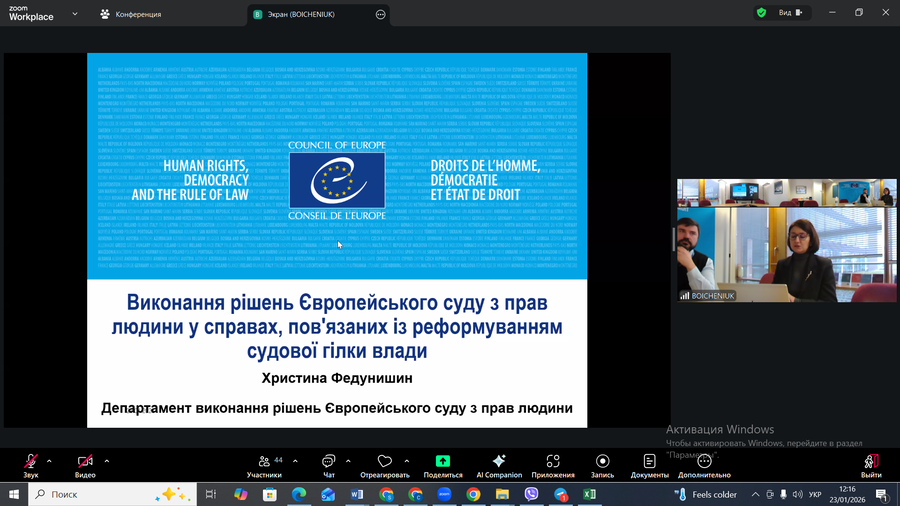Screen dimensions: 900x506
Task: Open reactions with Отреагировать
Action: click(385, 462)
